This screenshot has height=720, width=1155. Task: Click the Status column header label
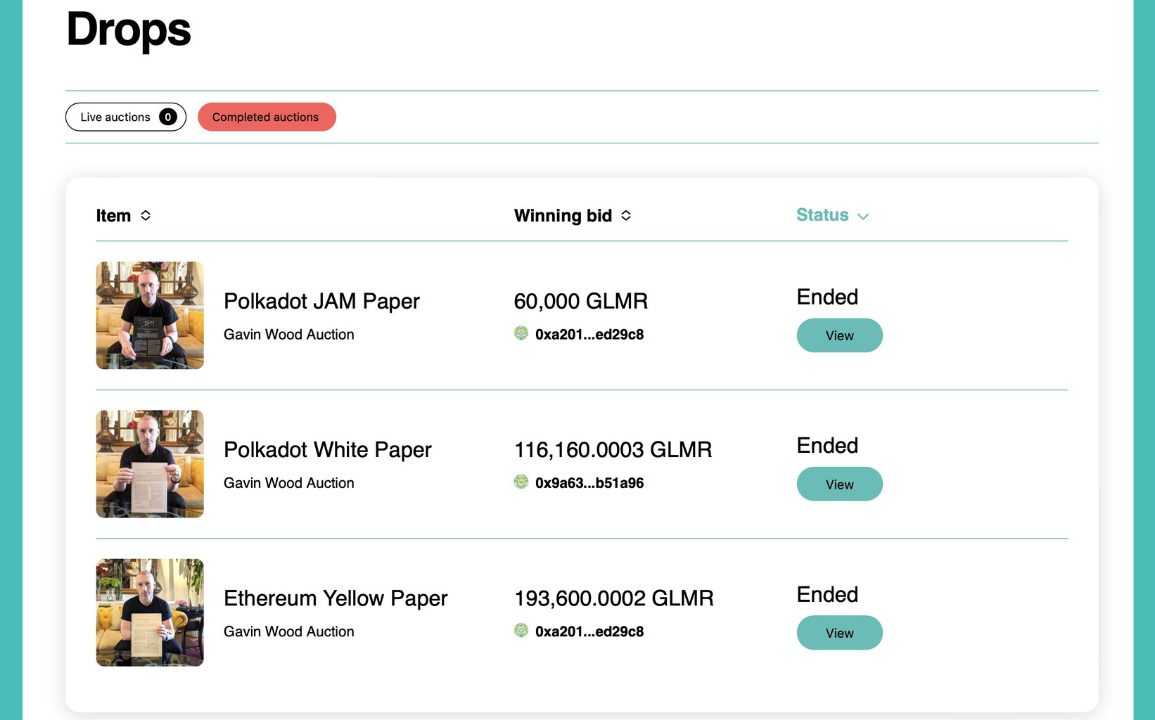pos(822,215)
